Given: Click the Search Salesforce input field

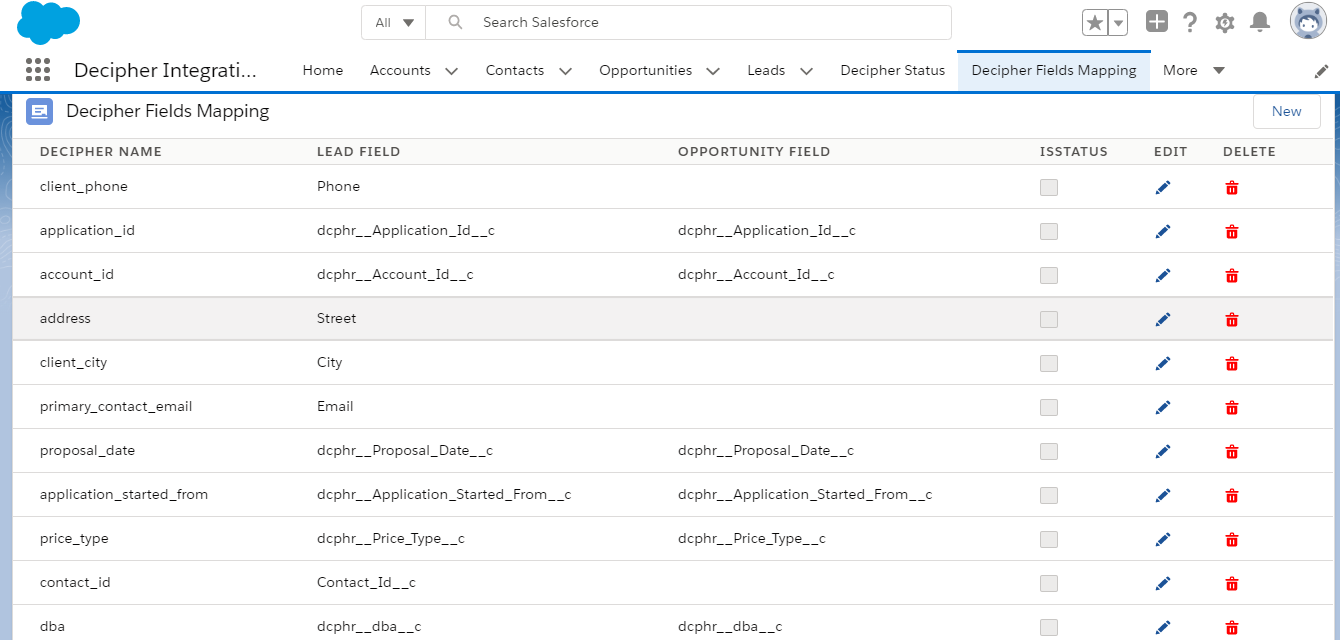Looking at the screenshot, I should (700, 22).
